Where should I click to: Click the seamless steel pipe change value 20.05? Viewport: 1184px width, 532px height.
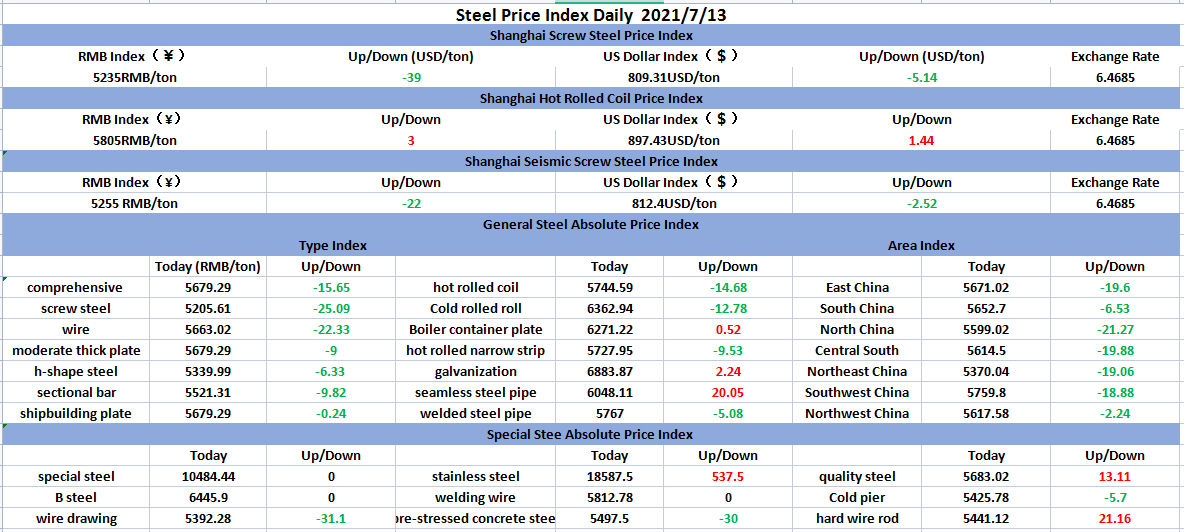(x=727, y=393)
